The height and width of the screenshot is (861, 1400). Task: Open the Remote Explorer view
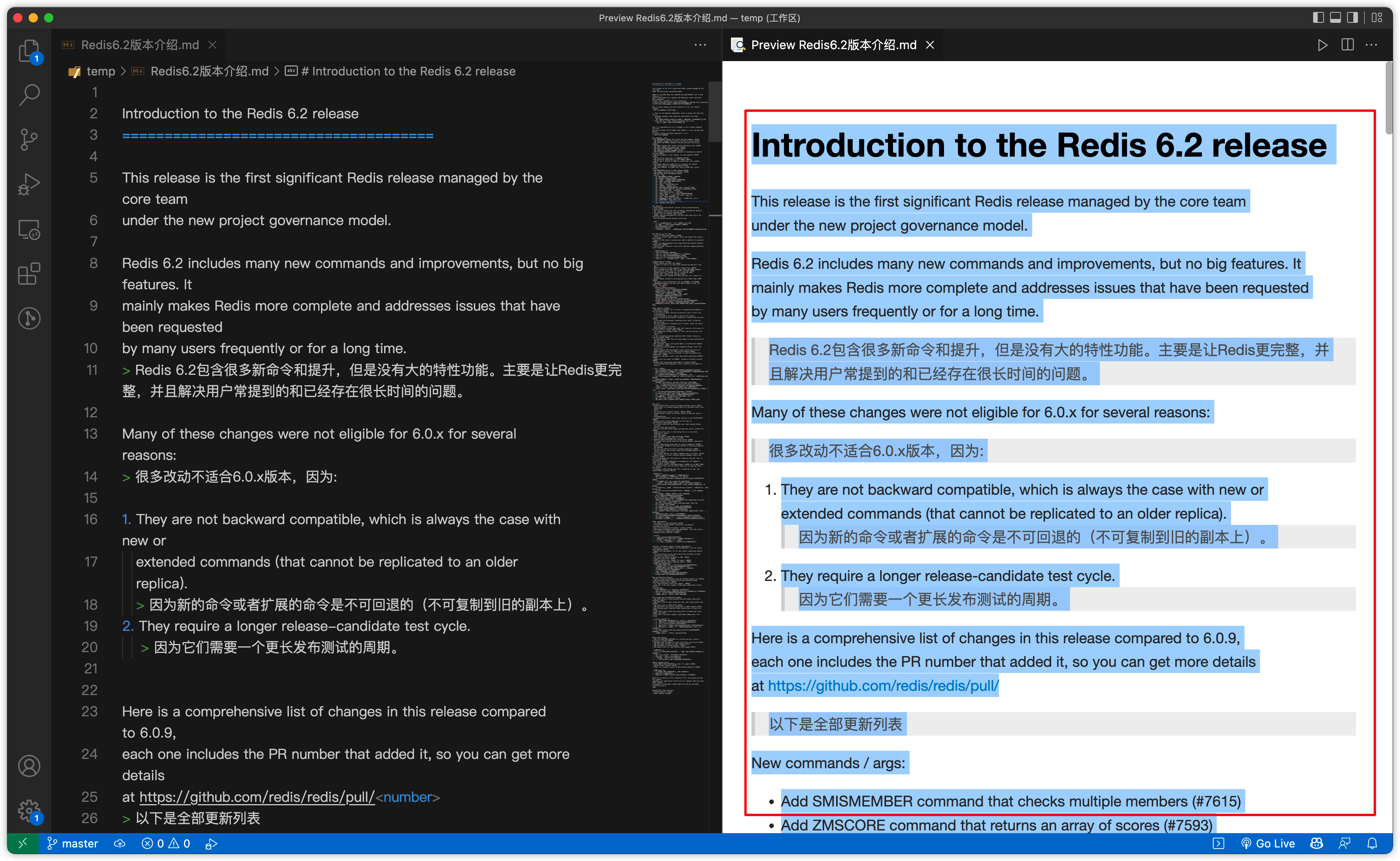point(29,229)
